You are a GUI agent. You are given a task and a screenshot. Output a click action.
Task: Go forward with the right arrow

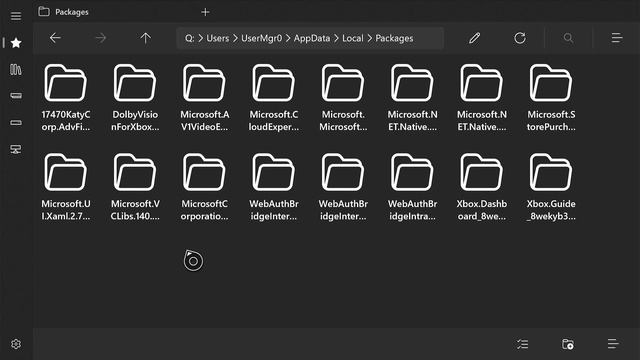[100, 38]
